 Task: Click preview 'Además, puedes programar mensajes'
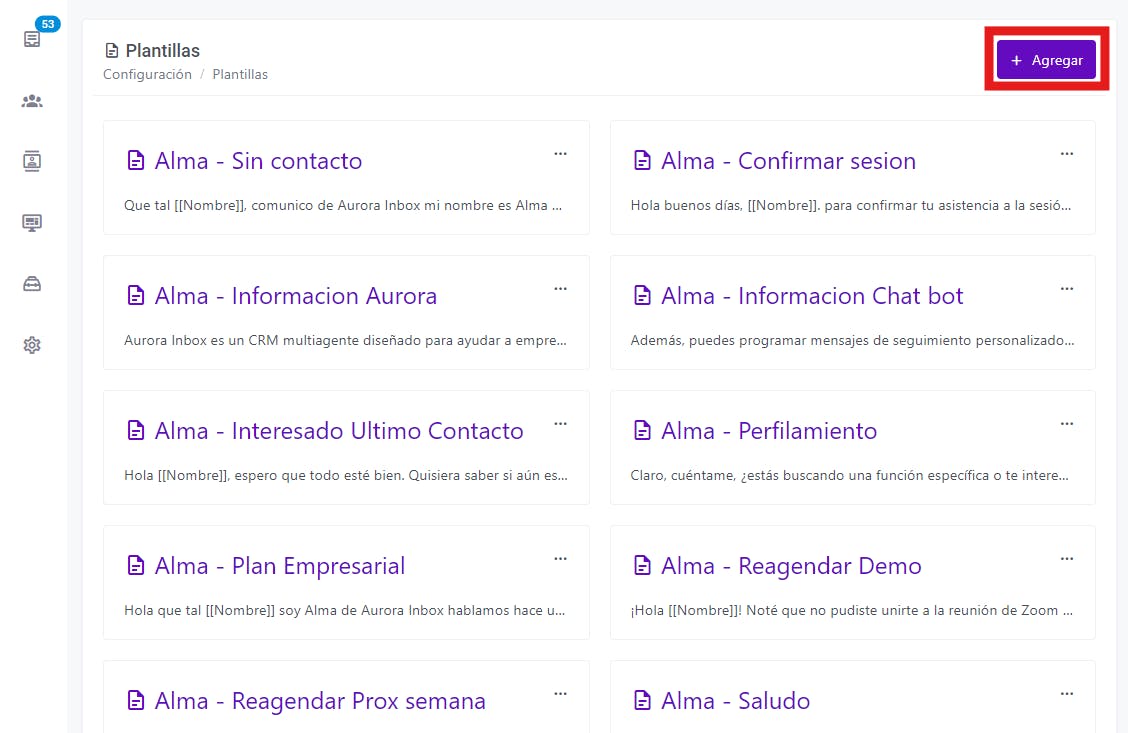pyautogui.click(x=852, y=340)
